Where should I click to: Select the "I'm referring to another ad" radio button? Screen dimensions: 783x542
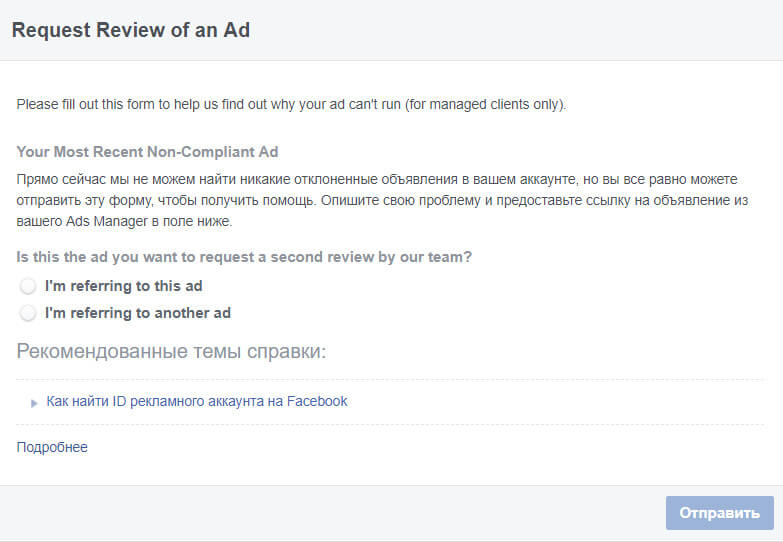(28, 313)
